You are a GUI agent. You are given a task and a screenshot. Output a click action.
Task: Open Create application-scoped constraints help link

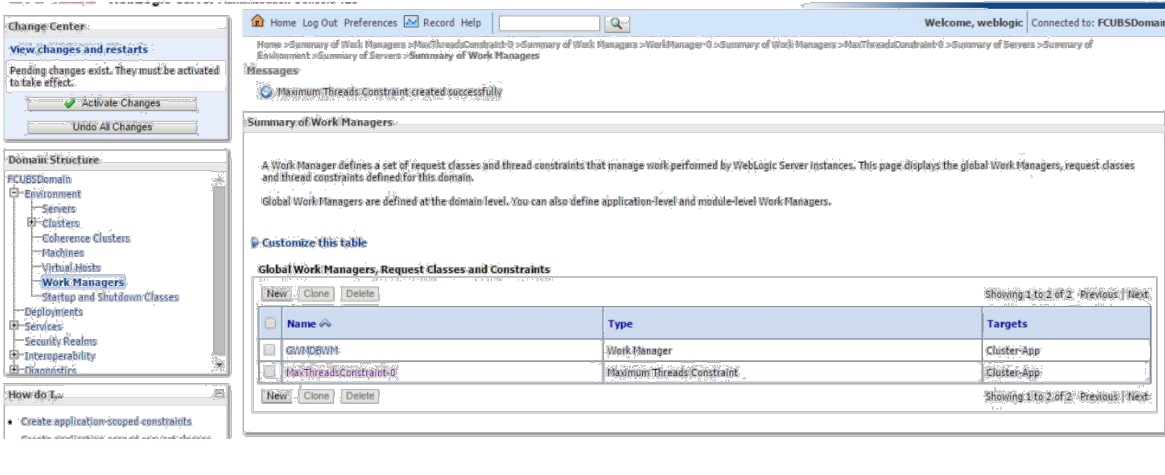(106, 421)
